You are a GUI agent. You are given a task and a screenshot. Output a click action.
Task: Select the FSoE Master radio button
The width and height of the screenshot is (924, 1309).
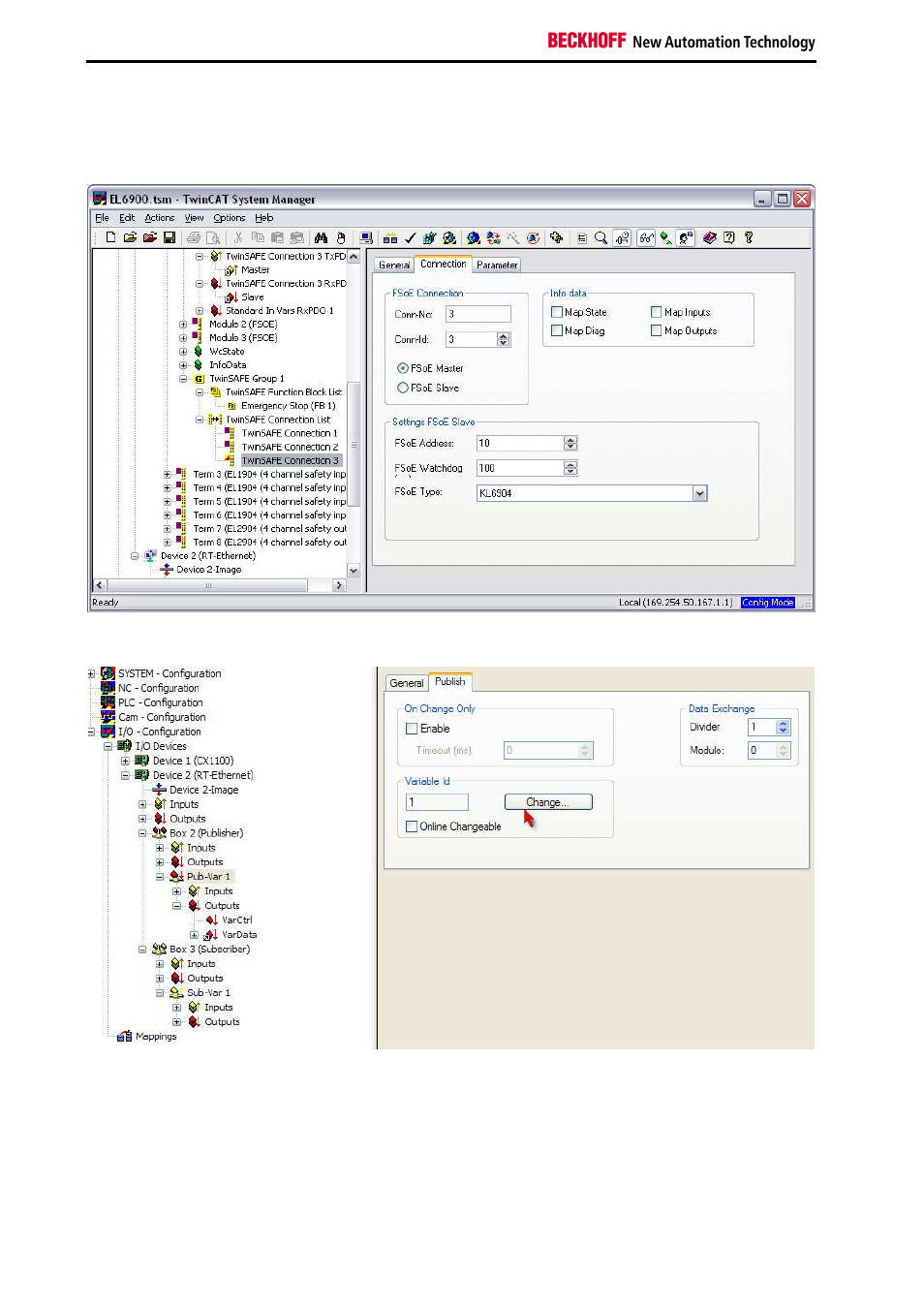click(x=403, y=368)
